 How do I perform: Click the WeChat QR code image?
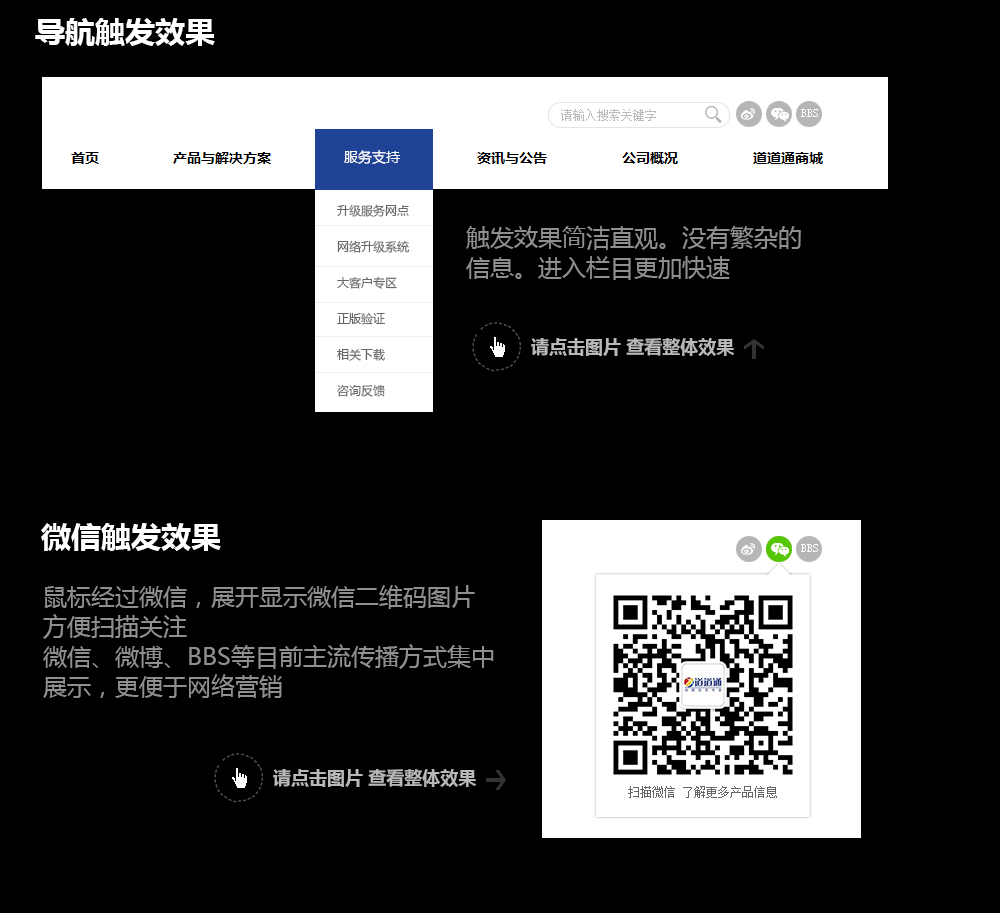(x=703, y=685)
